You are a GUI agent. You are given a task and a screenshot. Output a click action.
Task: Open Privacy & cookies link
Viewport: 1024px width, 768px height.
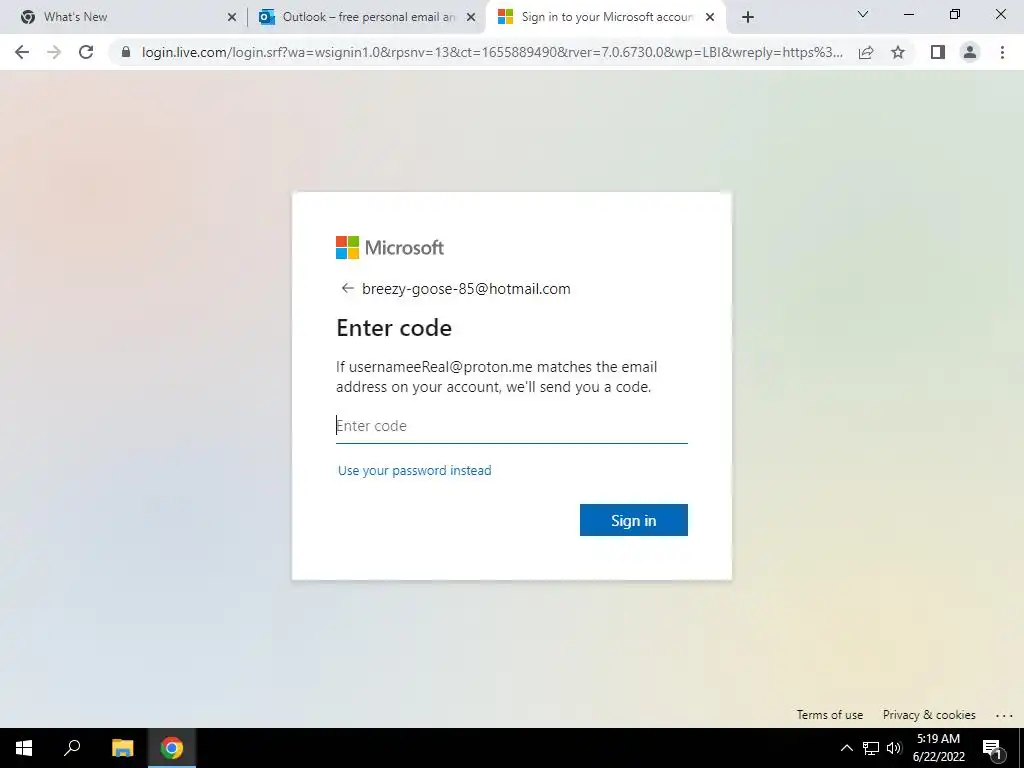click(x=929, y=714)
